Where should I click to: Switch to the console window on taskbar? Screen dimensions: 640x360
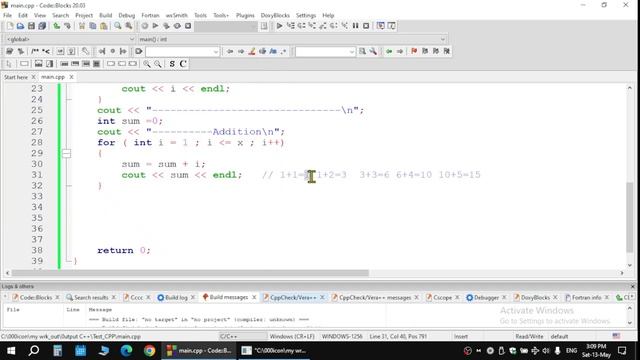(274, 351)
